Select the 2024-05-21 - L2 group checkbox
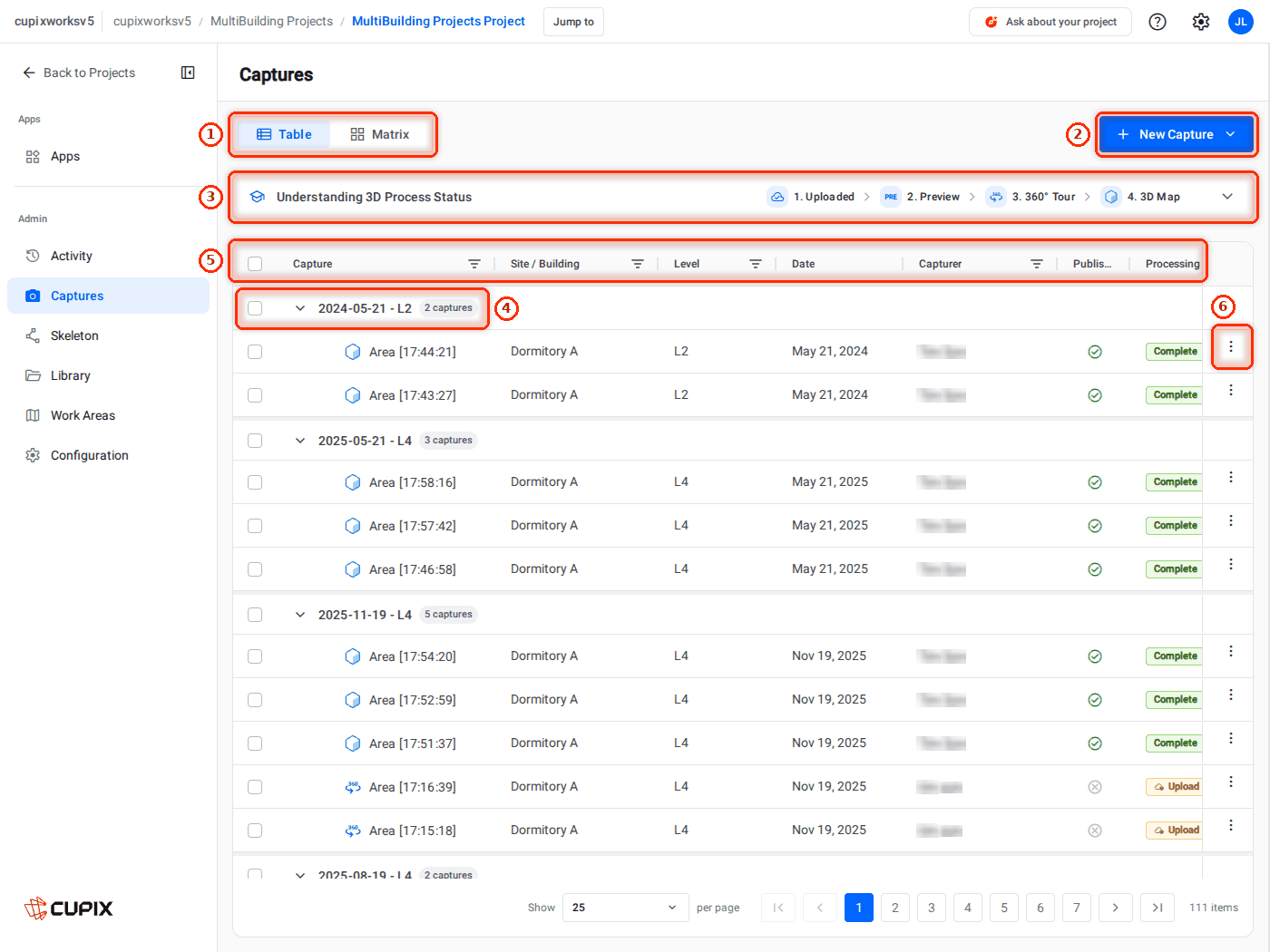 point(255,308)
